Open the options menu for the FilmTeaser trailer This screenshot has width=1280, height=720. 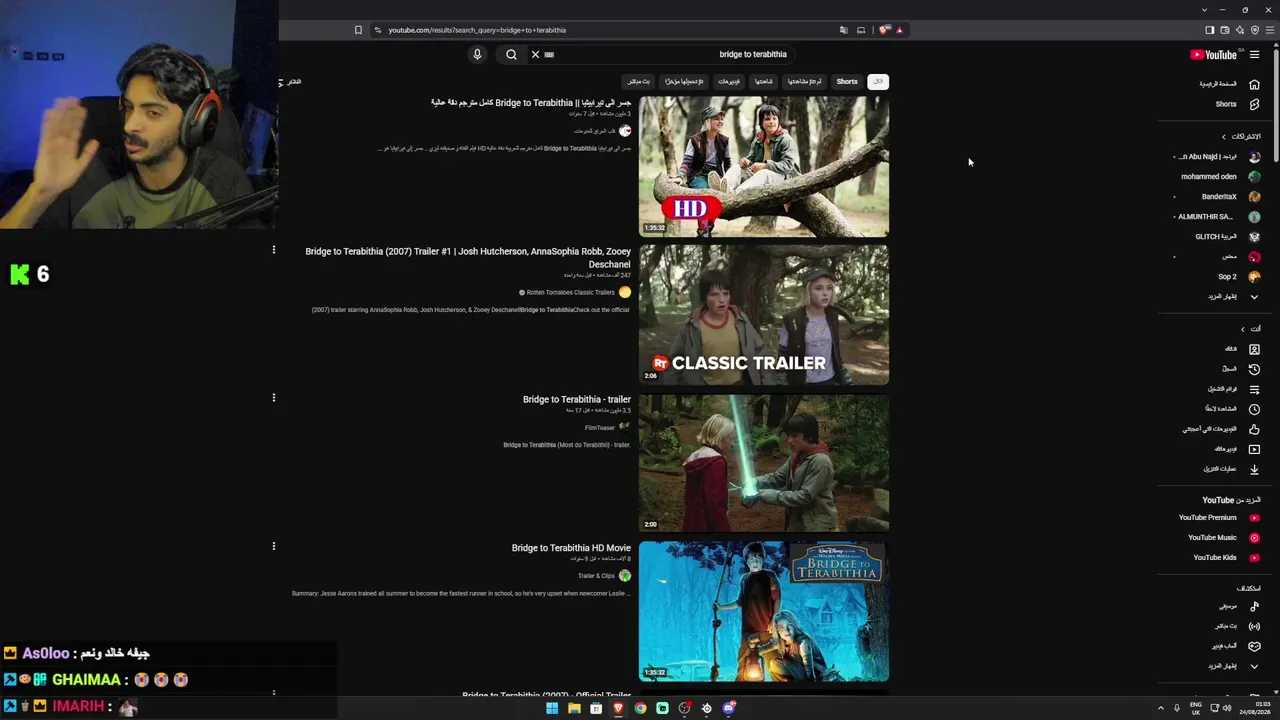tap(273, 398)
